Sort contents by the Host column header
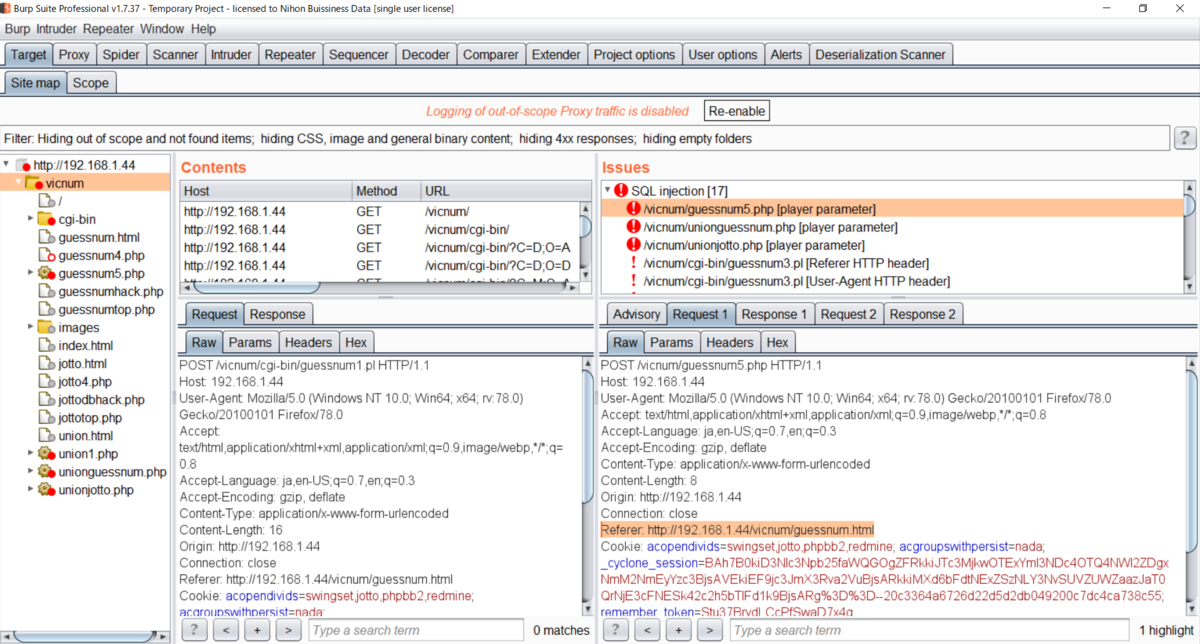 click(x=265, y=190)
